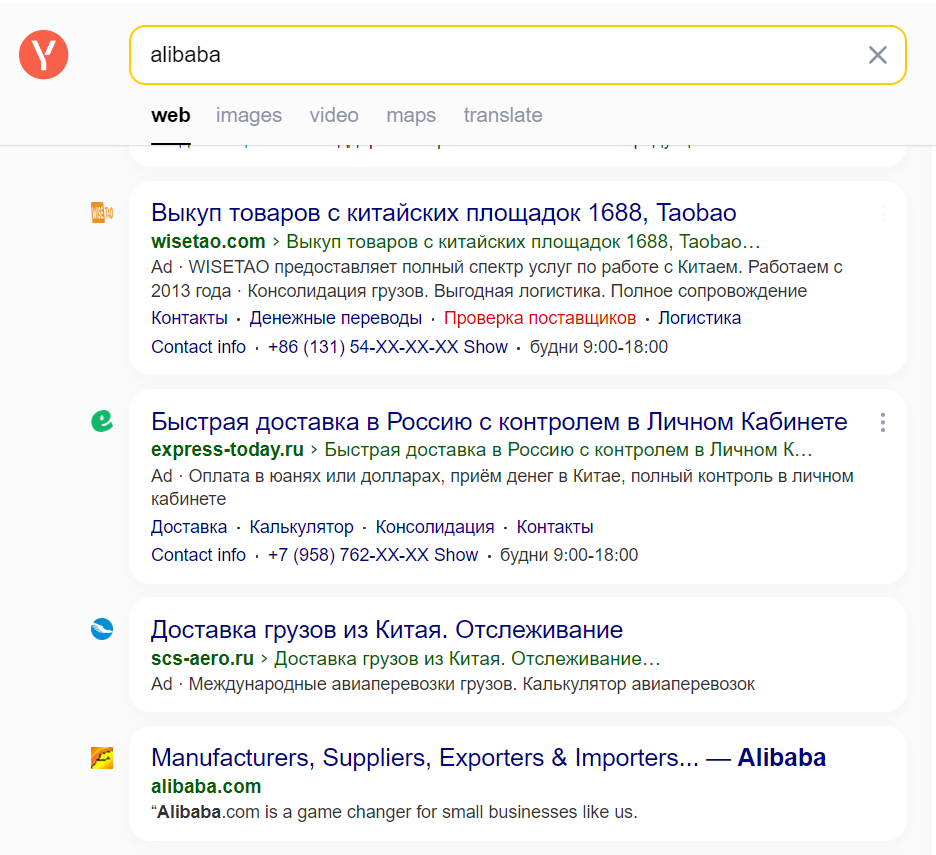Screen dimensions: 936x855
Task: Show the +7 (958) 762 phone number
Action: pyautogui.click(x=372, y=555)
